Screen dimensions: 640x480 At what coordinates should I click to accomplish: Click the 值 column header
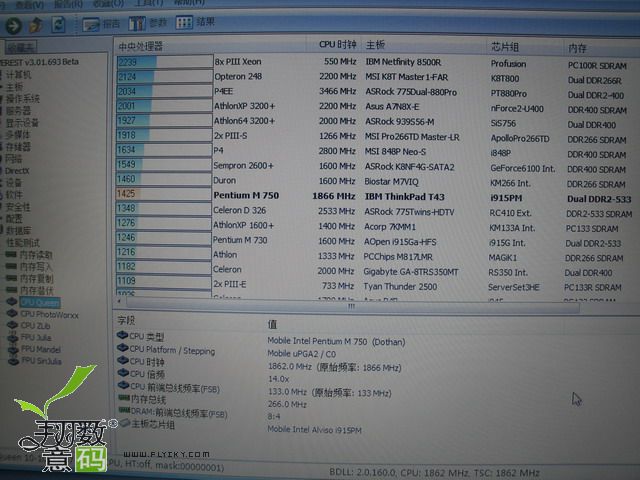pos(272,324)
